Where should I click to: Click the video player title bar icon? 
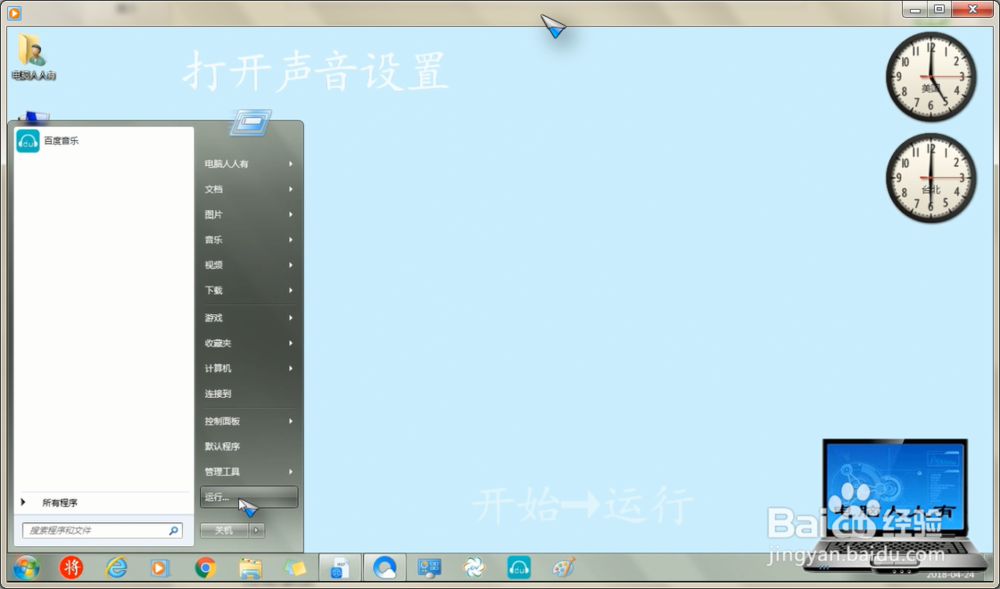tap(14, 12)
